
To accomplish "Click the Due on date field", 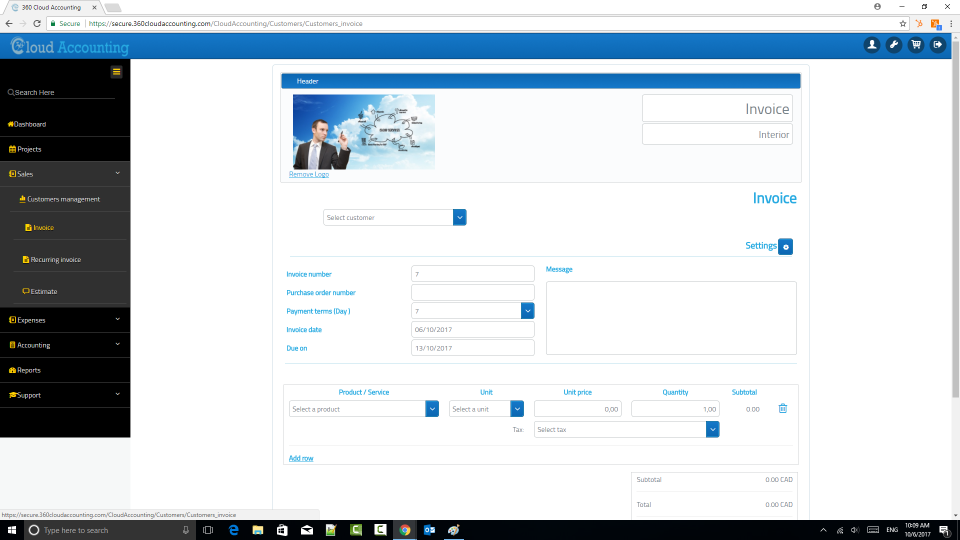I will tap(473, 348).
